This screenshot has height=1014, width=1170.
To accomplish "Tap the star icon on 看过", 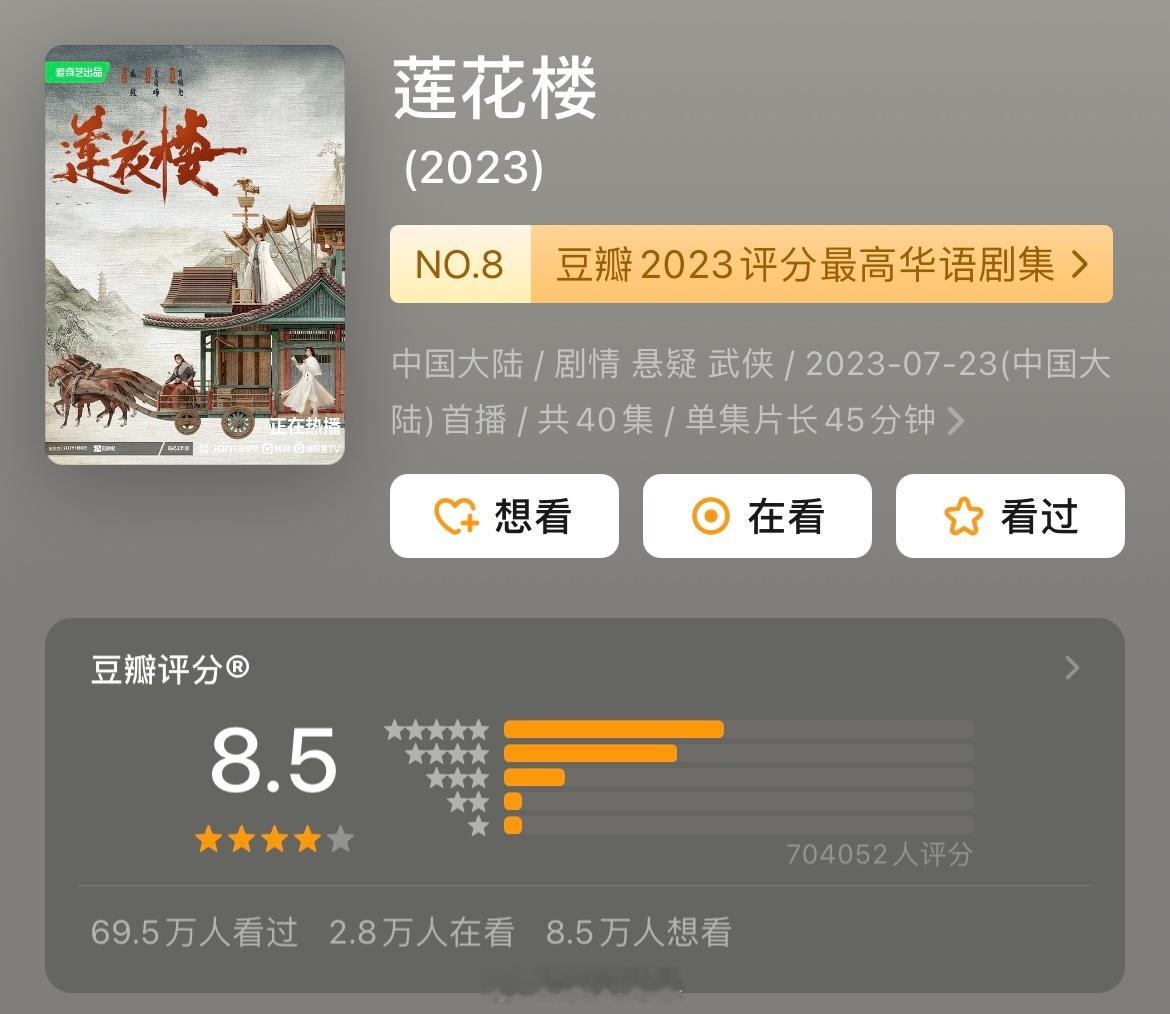I will pos(963,516).
